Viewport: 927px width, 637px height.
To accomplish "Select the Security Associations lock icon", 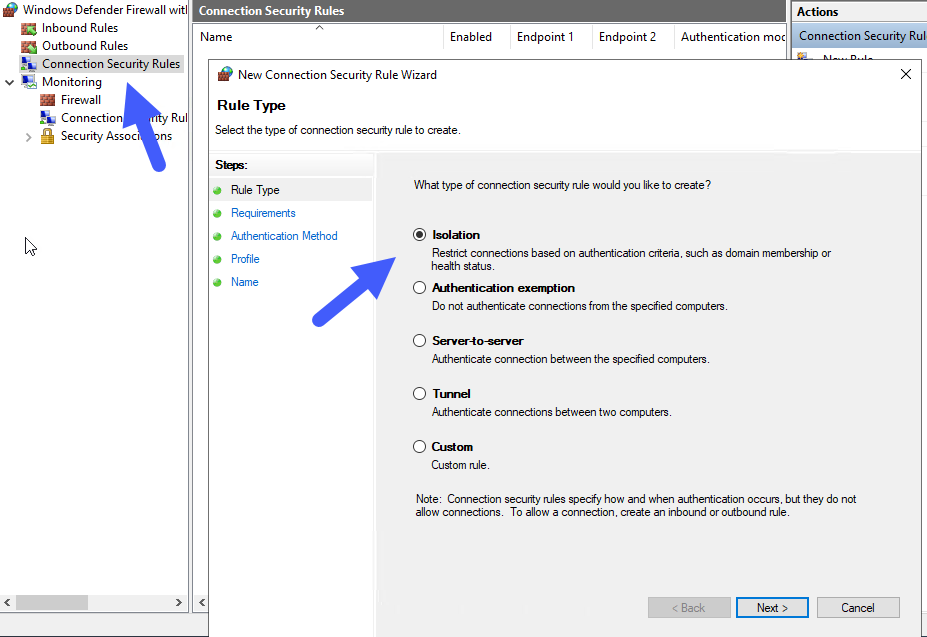I will (48, 135).
